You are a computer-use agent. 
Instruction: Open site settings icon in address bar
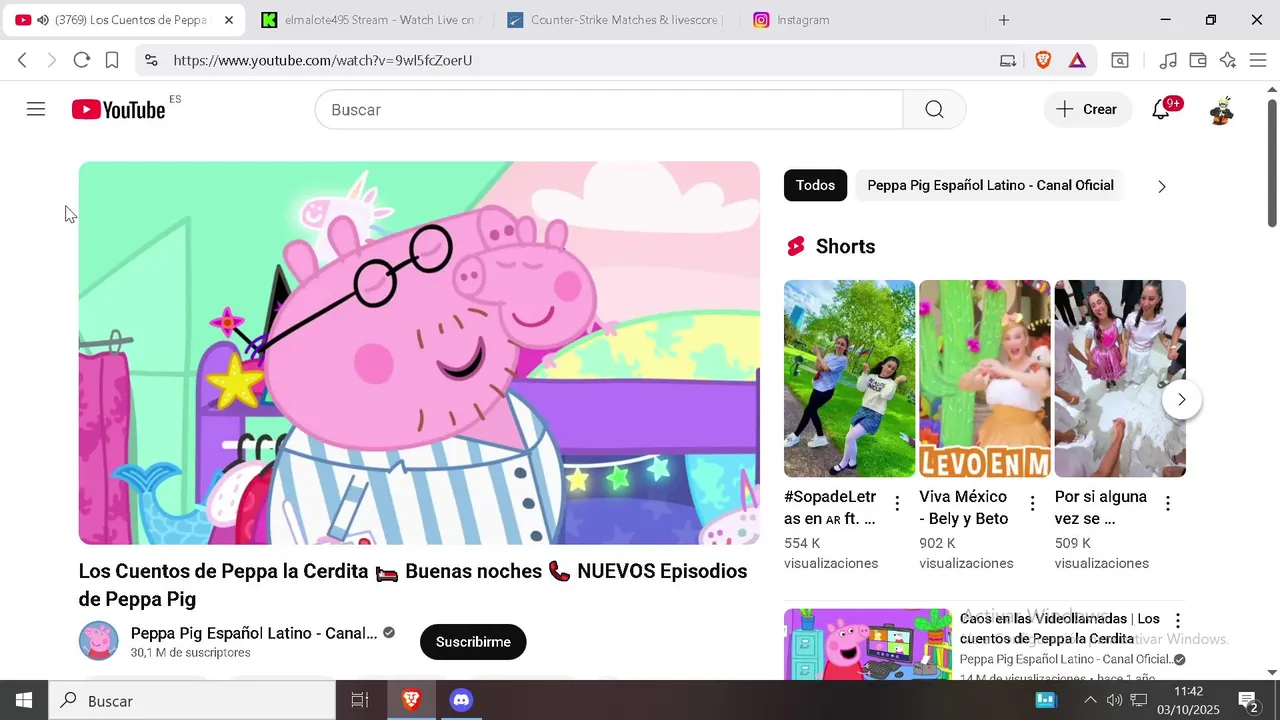click(x=151, y=60)
